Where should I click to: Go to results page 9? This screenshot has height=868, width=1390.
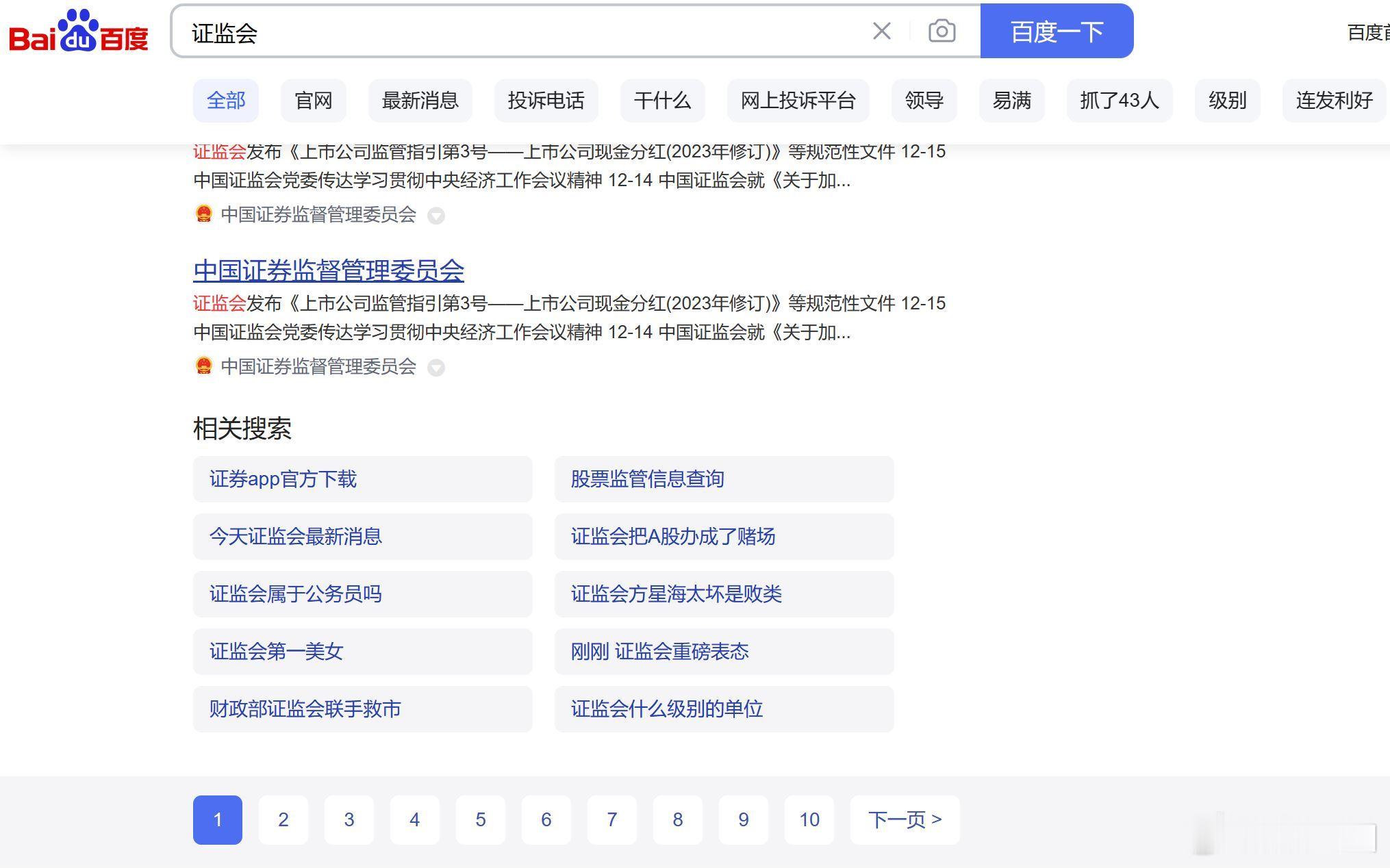tap(744, 820)
